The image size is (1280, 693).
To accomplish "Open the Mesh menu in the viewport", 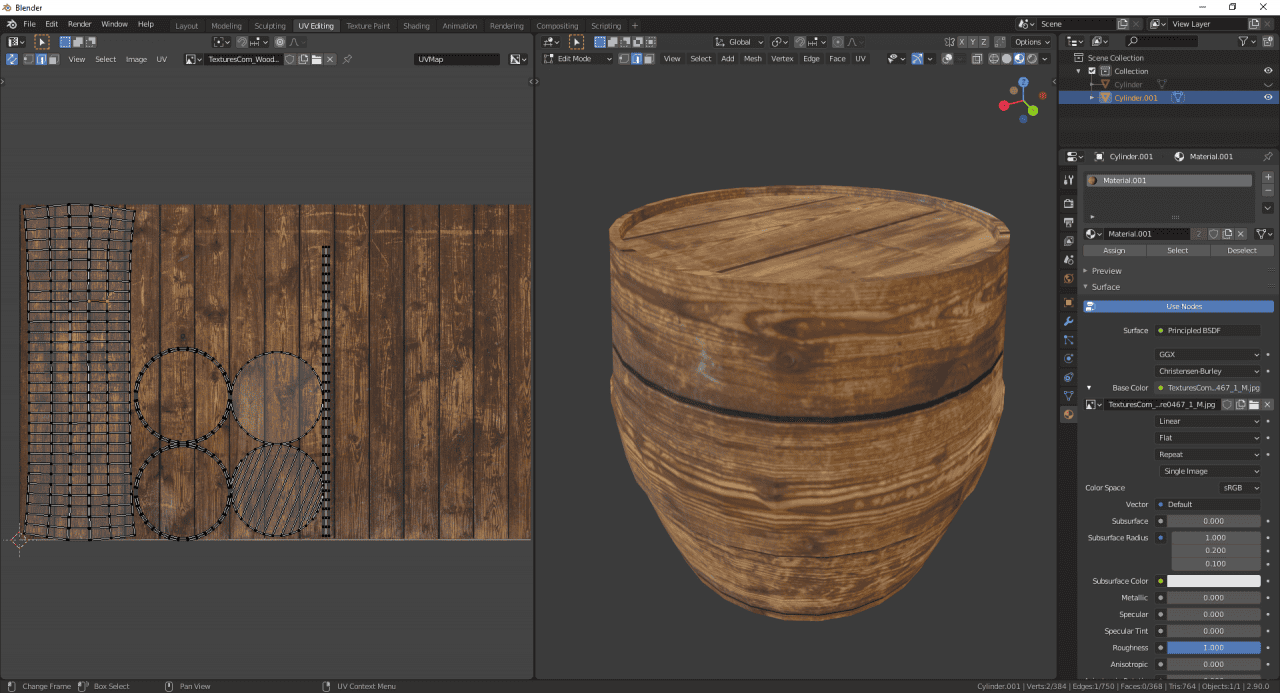I will 752,58.
